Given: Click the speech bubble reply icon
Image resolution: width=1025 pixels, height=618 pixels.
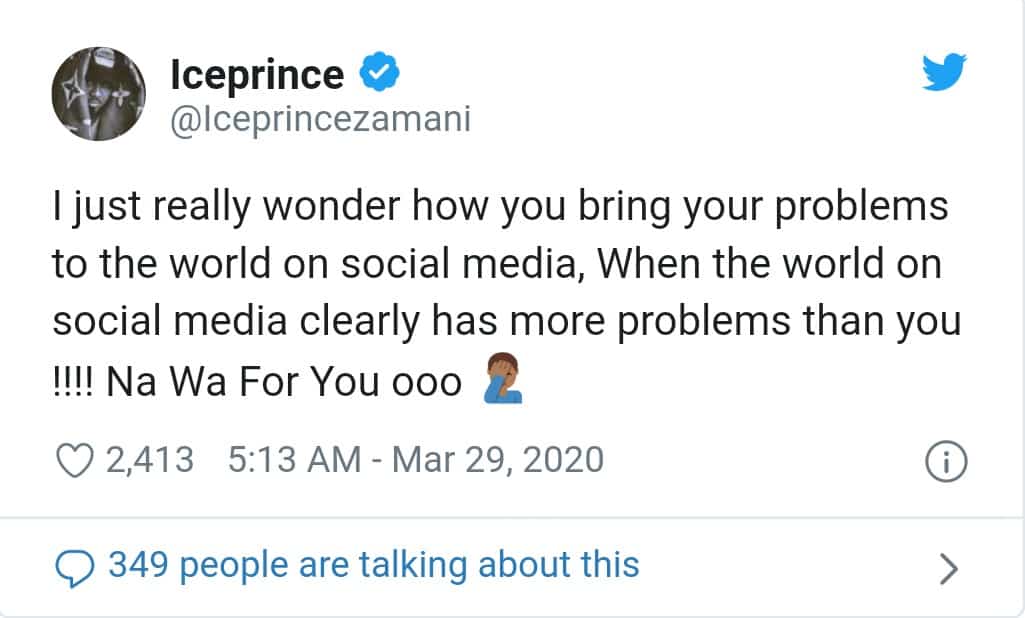Looking at the screenshot, I should point(78,565).
